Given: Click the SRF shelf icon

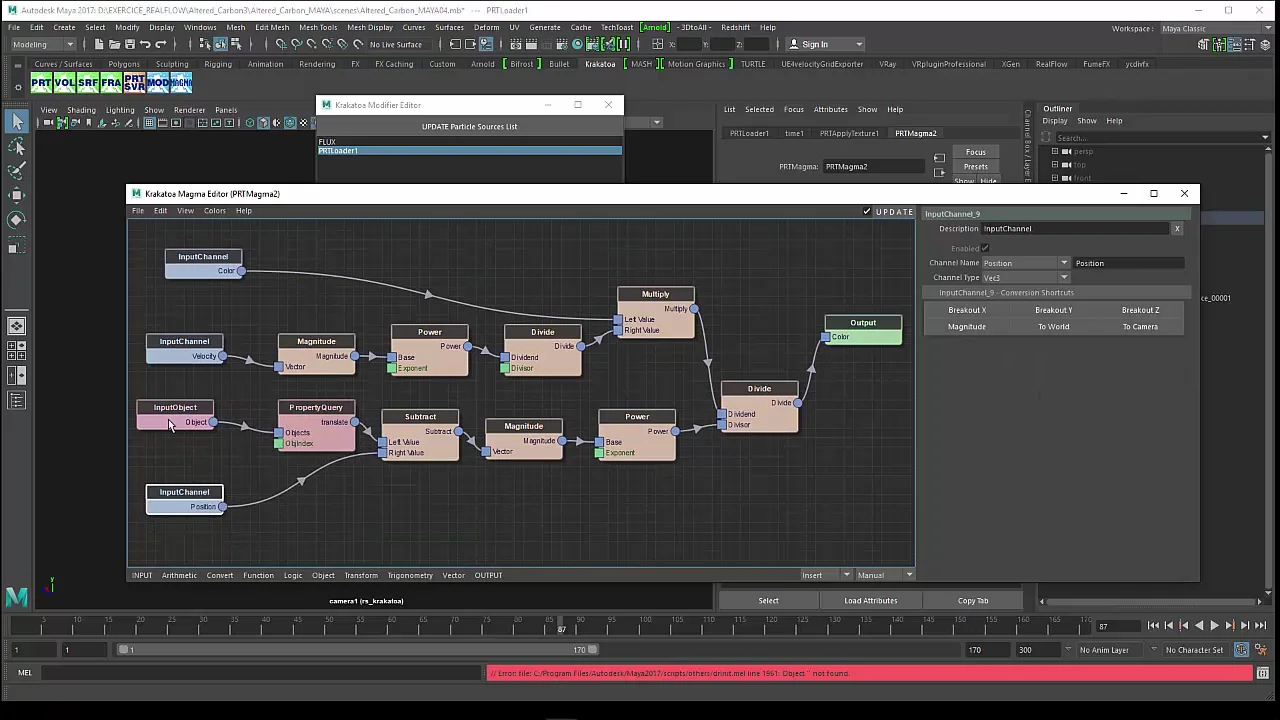Looking at the screenshot, I should [x=87, y=82].
